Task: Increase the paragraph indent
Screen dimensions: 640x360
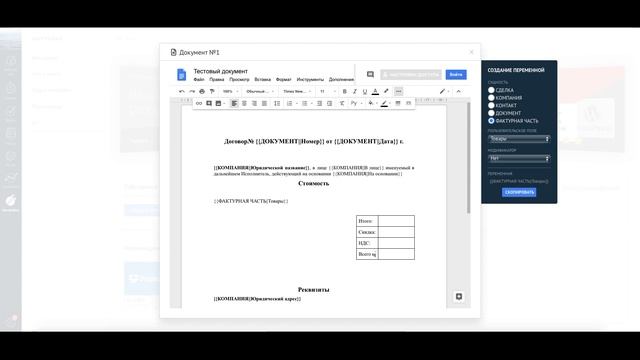Action: click(x=329, y=103)
